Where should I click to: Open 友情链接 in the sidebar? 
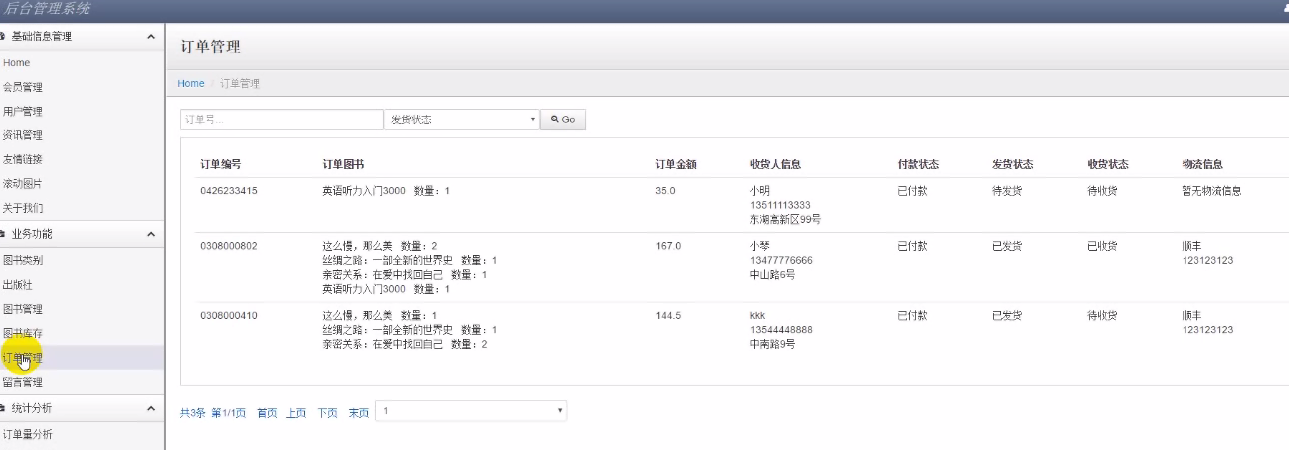(23, 159)
